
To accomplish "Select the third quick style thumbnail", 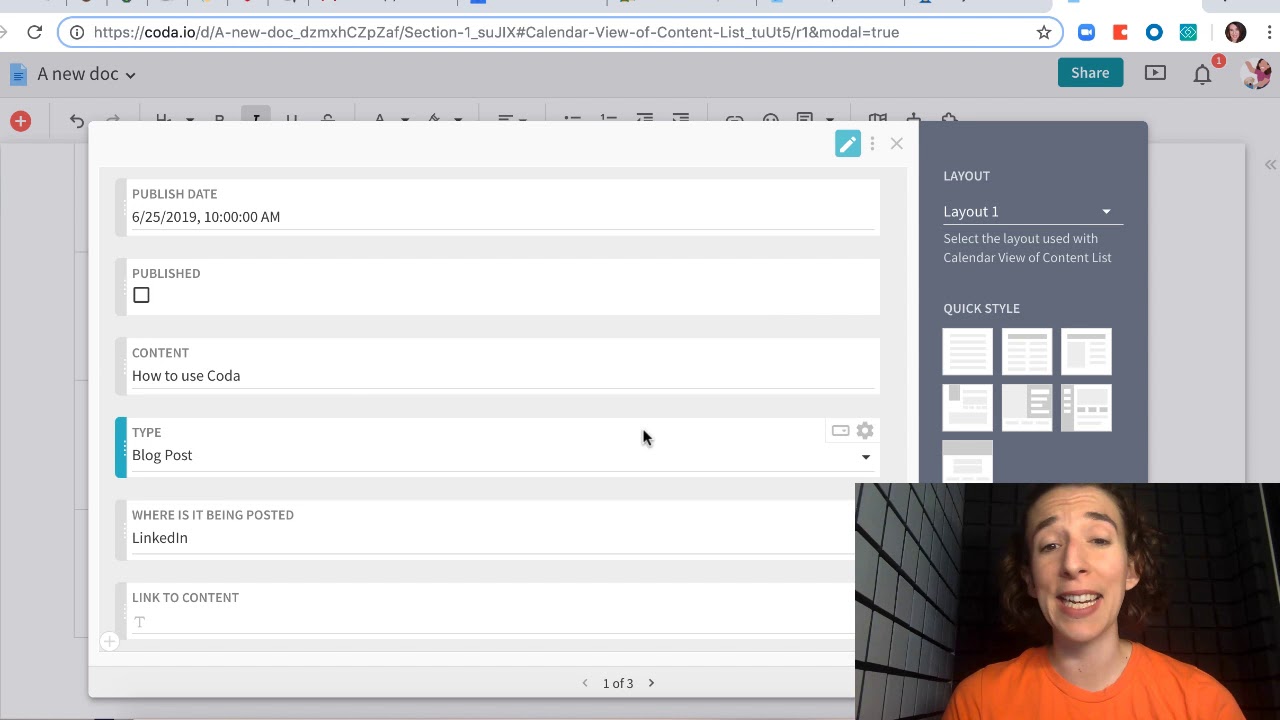I will tap(1086, 352).
